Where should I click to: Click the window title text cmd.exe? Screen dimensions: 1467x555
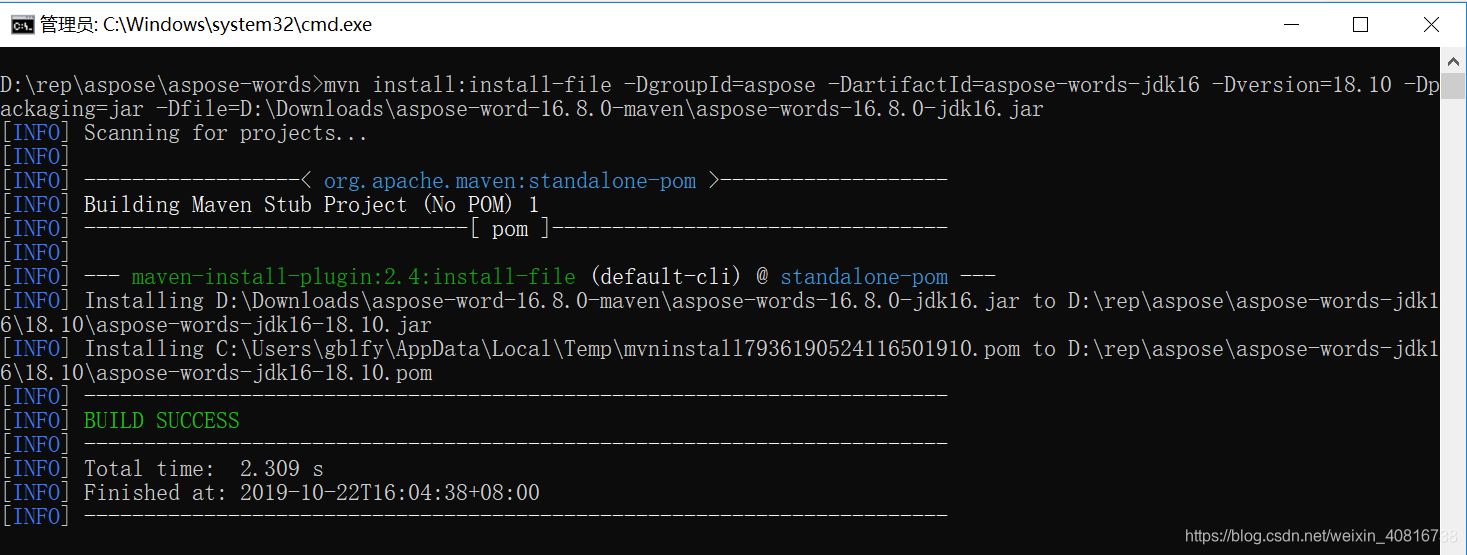(206, 25)
